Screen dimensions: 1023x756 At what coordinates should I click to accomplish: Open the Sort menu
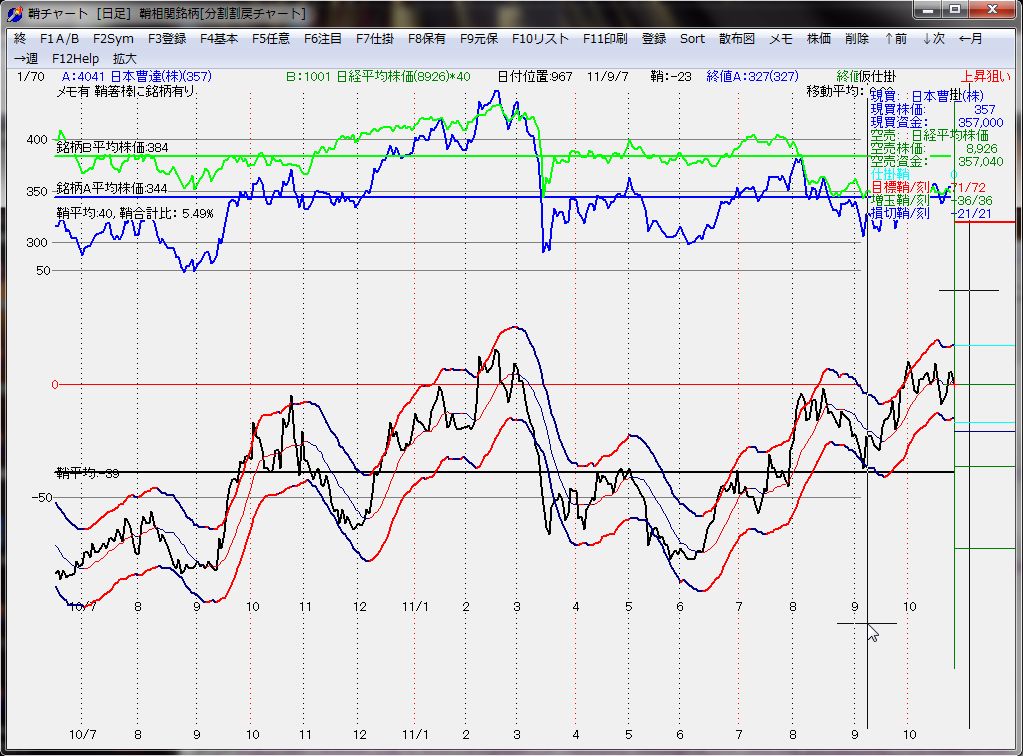692,38
